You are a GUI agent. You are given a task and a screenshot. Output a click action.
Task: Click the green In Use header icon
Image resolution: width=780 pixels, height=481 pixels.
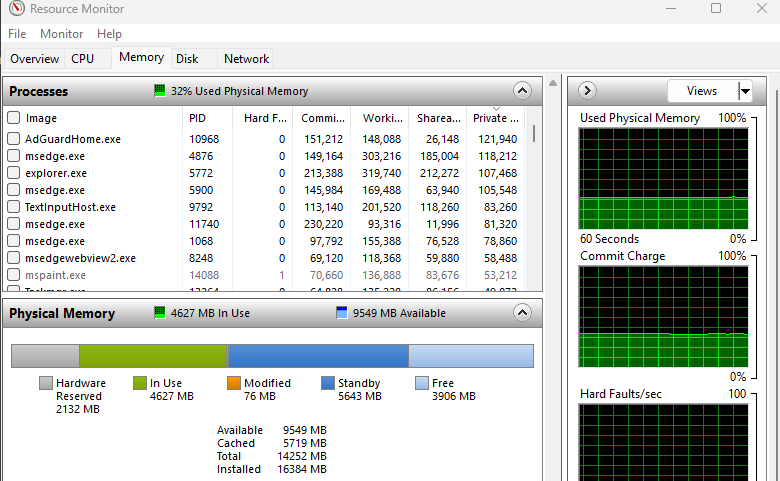(x=160, y=312)
